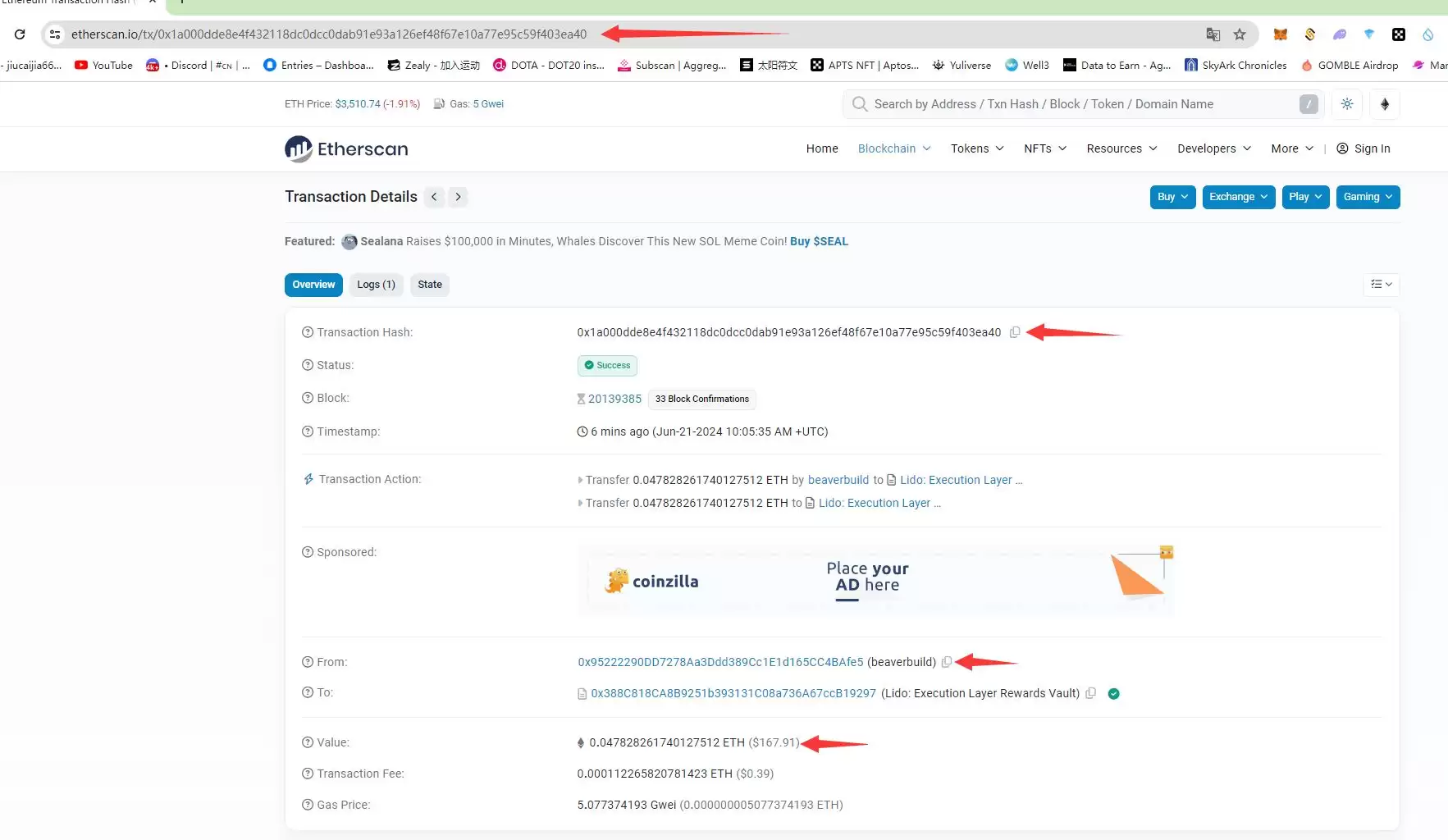Go to previous transaction arrow
This screenshot has height=840, width=1448.
(434, 197)
